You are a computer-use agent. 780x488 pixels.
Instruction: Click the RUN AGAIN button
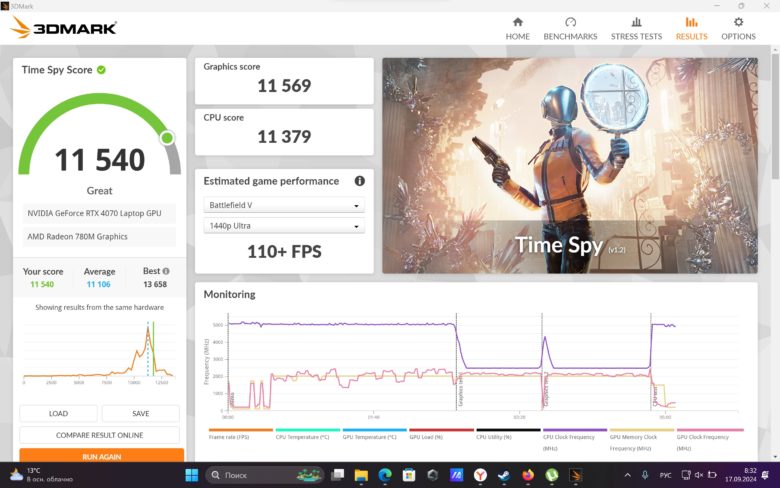[101, 455]
